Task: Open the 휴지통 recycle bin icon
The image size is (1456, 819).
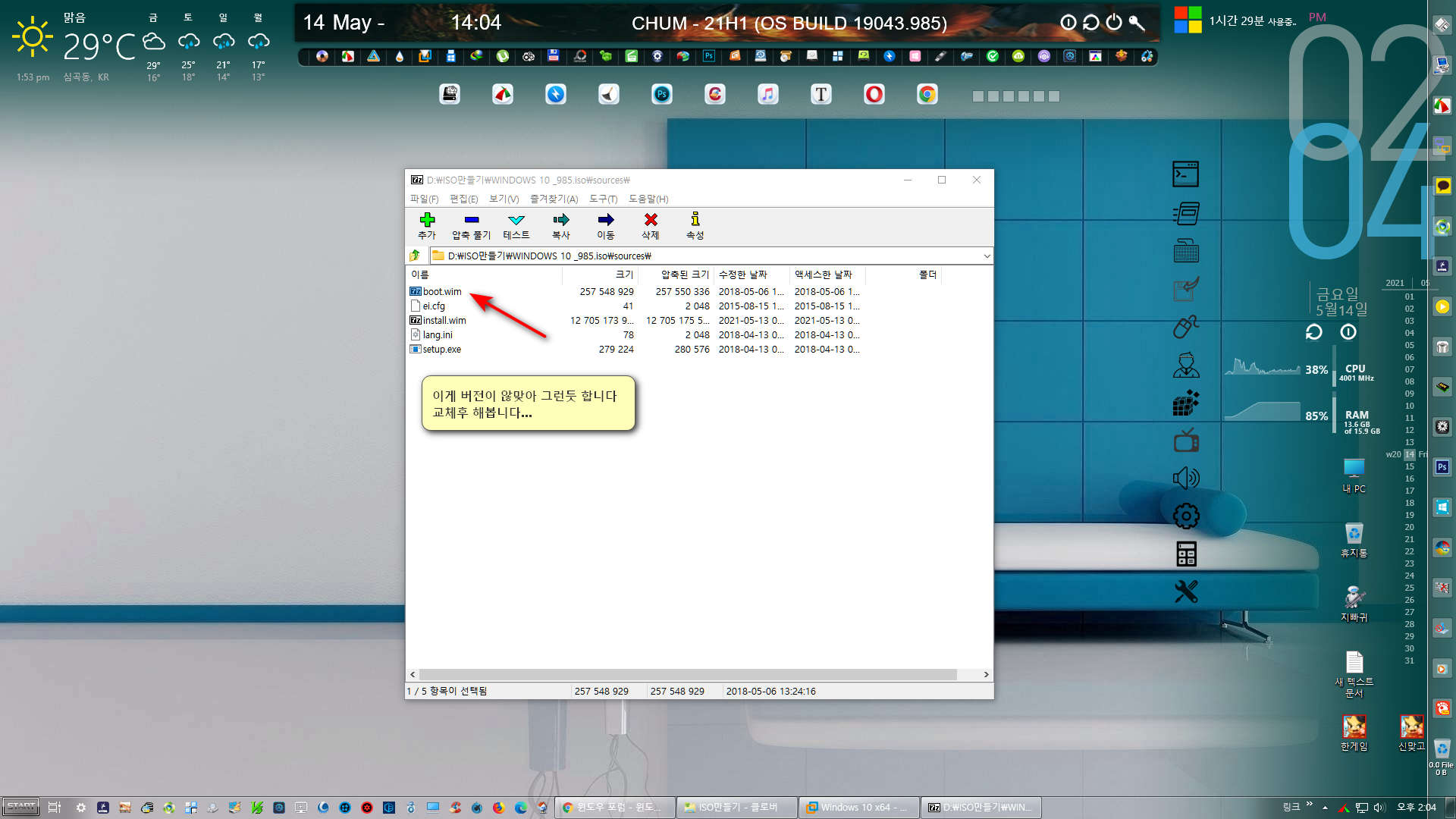Action: (1354, 540)
